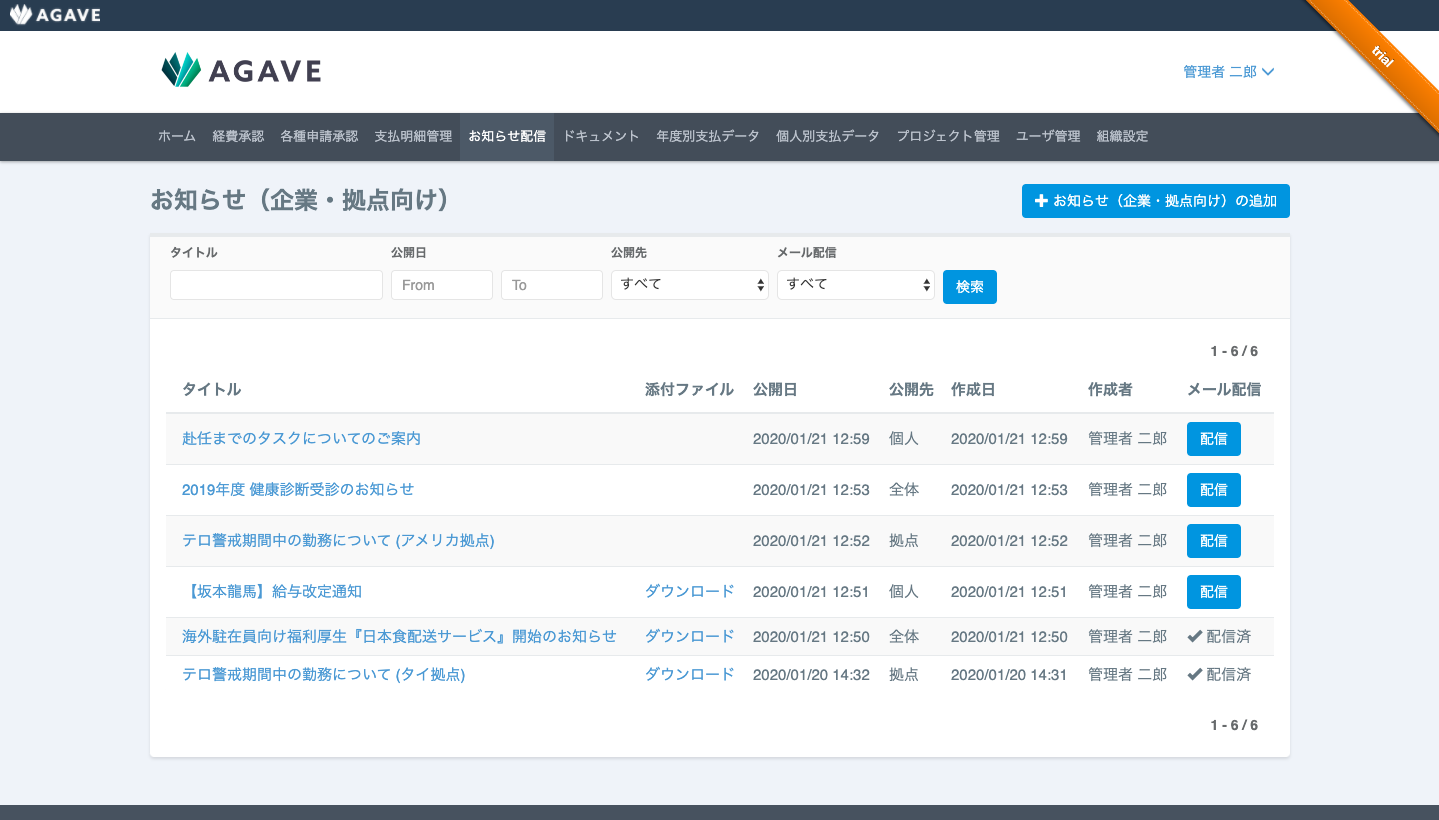This screenshot has height=820, width=1439.
Task: Download attachment for 【坂本龍馬】給与改定通知
Action: pos(690,592)
